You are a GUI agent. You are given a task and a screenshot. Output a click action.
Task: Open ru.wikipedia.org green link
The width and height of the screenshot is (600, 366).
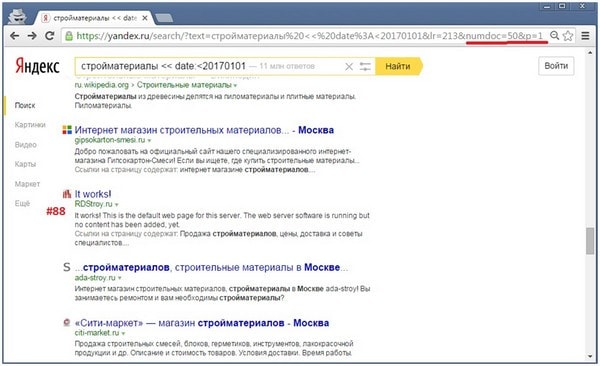coord(101,85)
